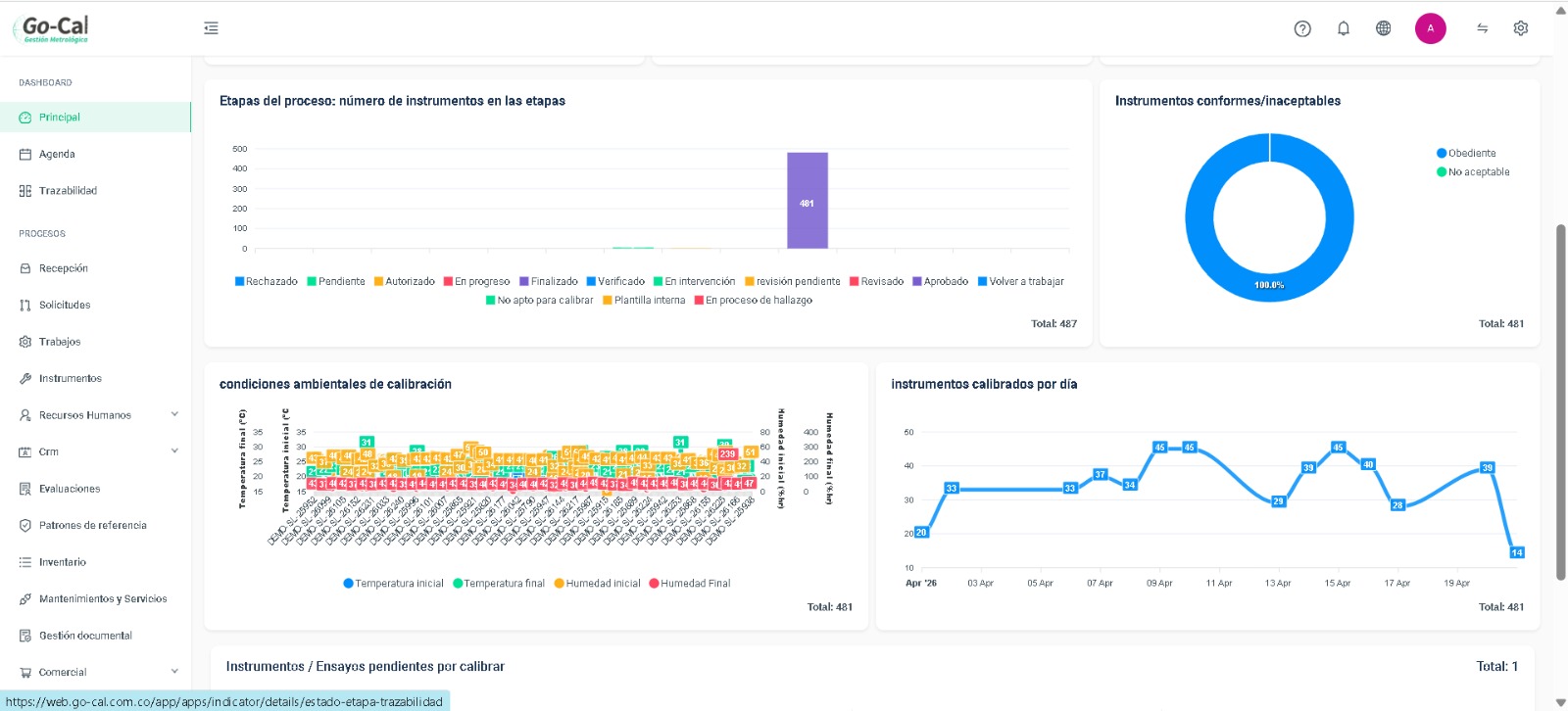Click the Mantenimientos y Servicios icon

click(25, 599)
